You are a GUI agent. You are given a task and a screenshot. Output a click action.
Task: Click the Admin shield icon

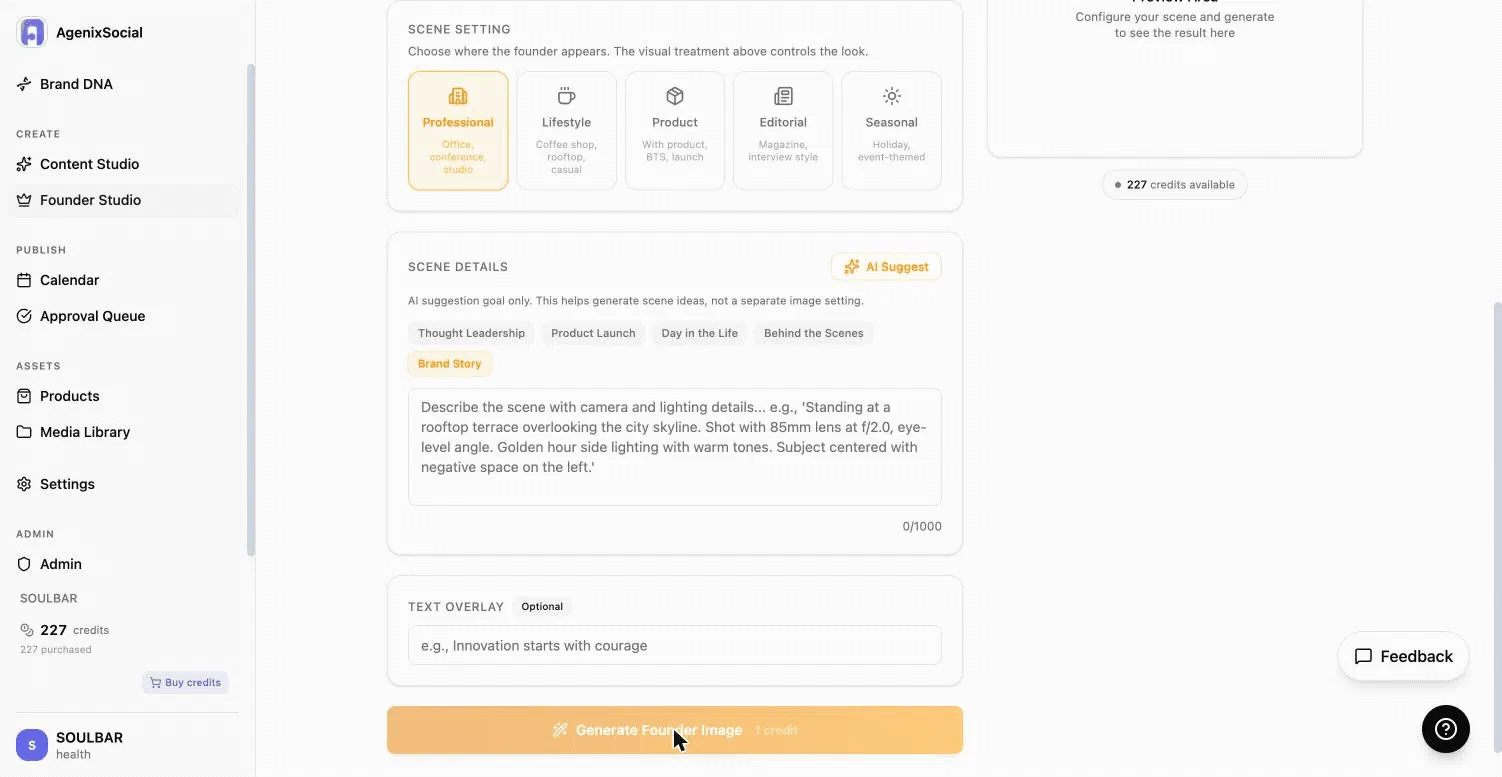click(24, 564)
